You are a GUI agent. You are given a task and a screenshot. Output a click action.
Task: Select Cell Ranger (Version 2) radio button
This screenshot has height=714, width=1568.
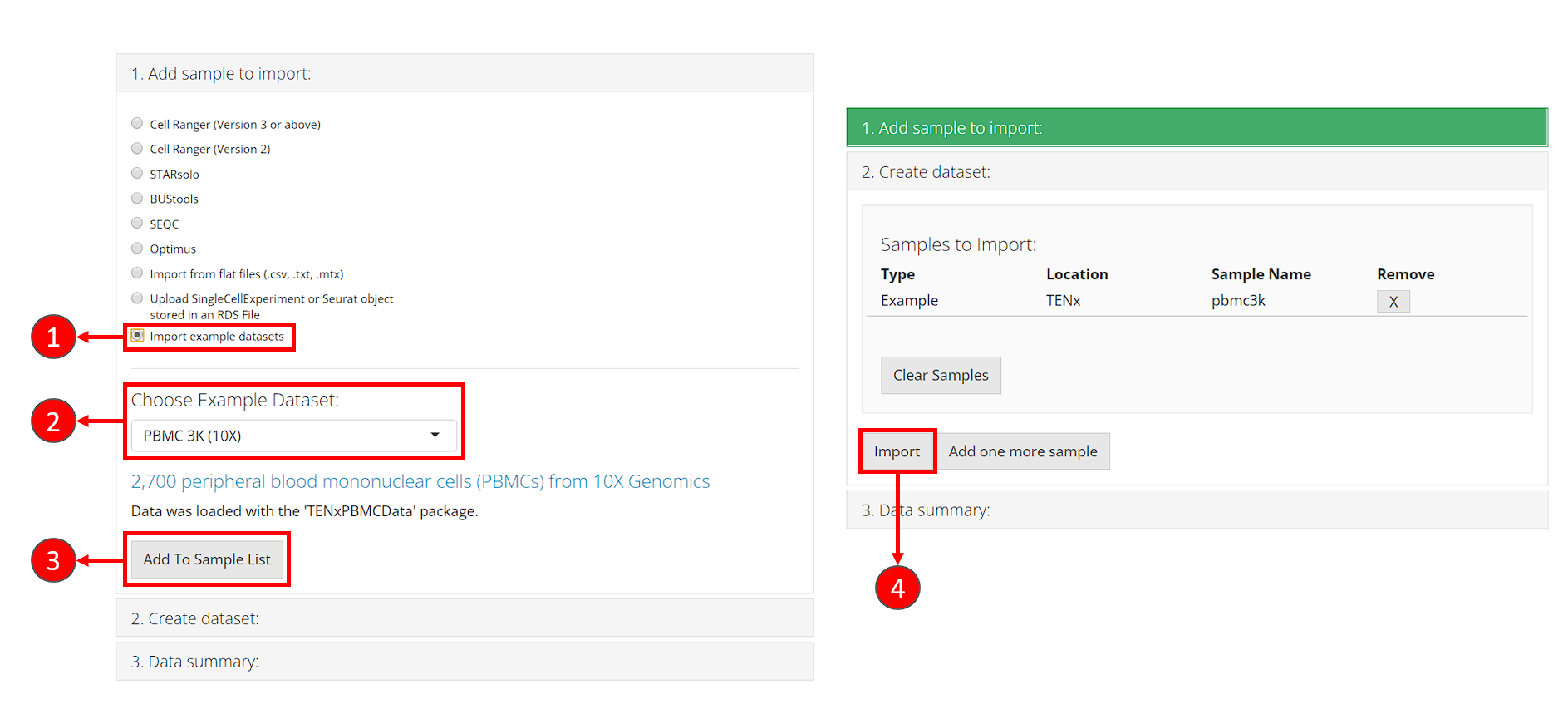click(137, 149)
